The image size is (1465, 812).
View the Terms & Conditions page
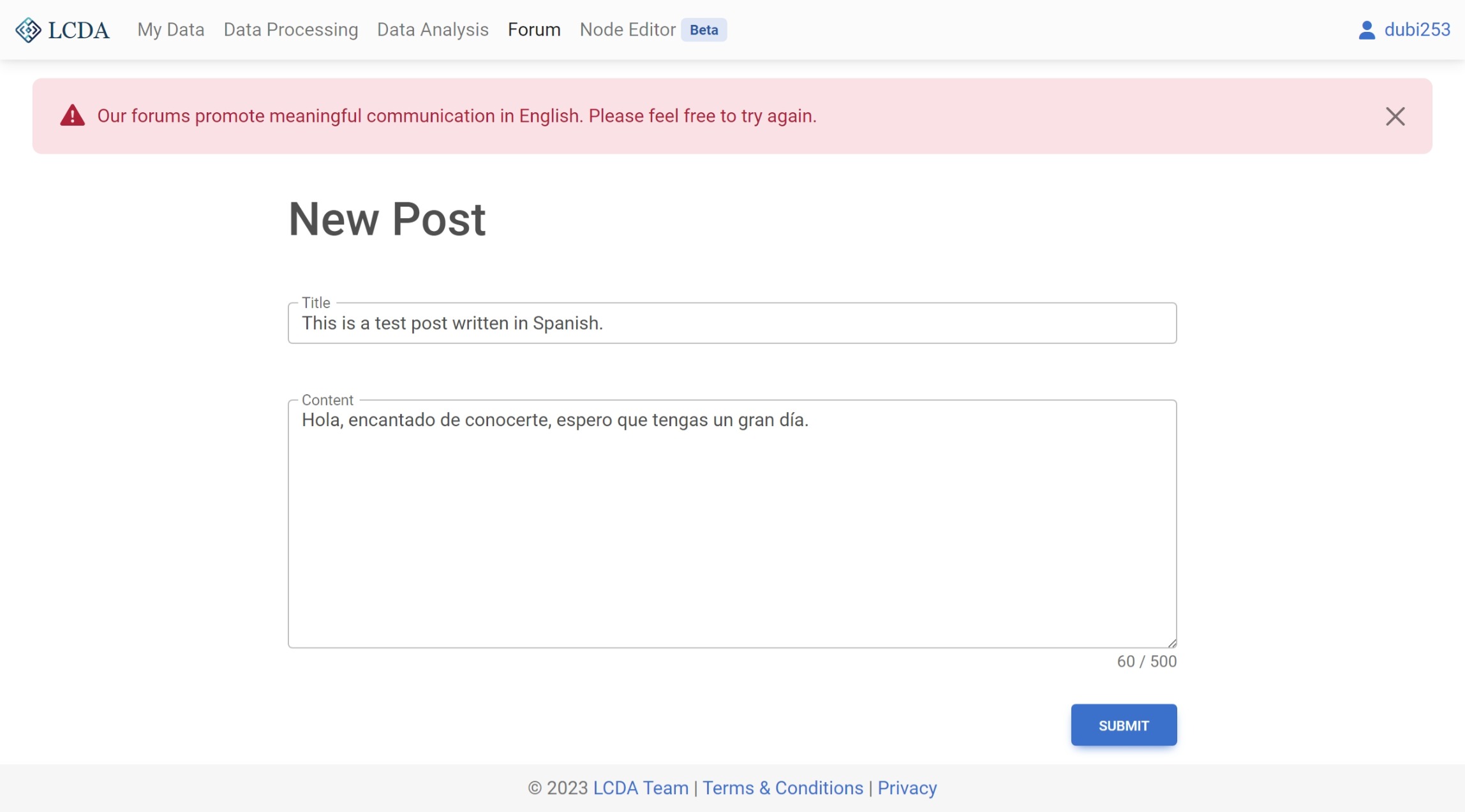(x=783, y=788)
